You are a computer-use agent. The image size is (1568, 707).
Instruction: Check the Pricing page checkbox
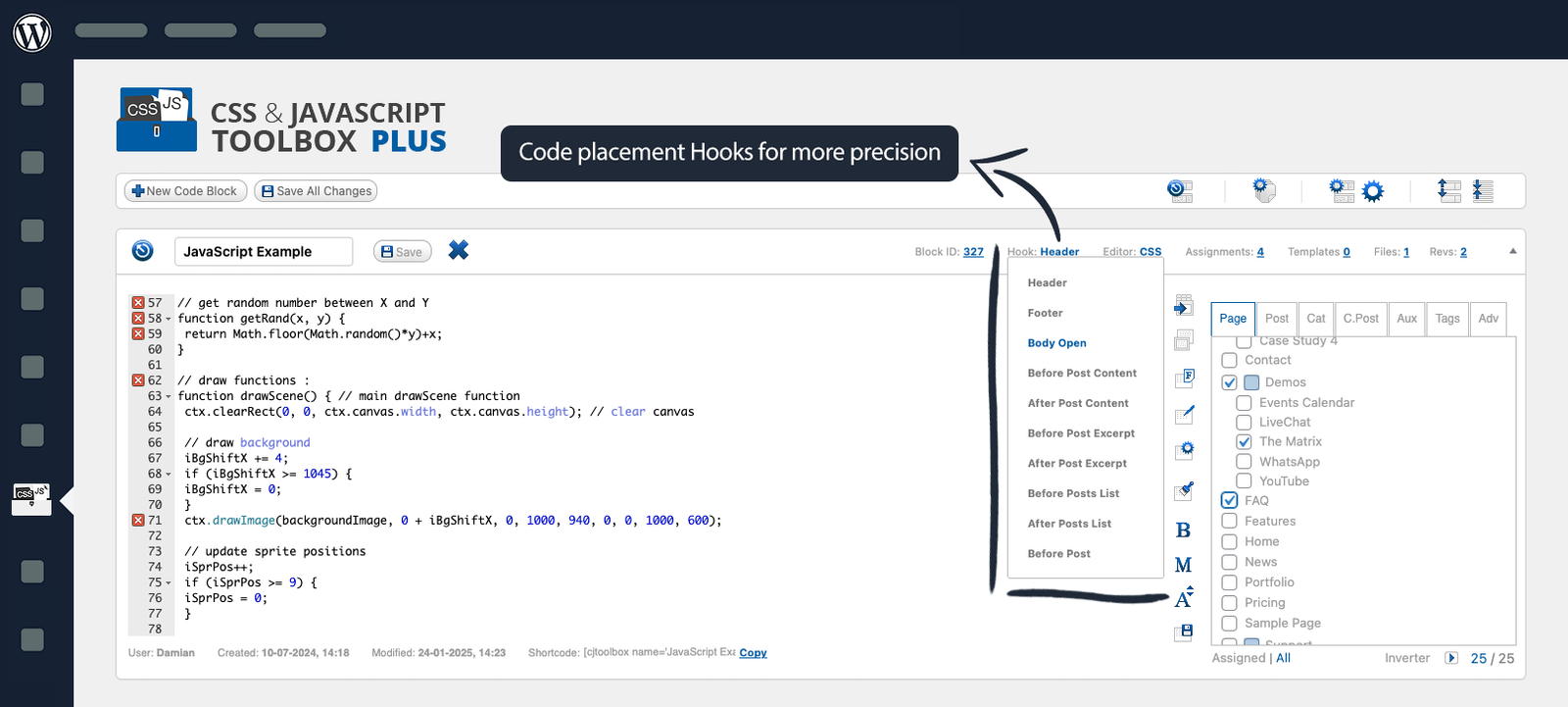click(x=1229, y=603)
